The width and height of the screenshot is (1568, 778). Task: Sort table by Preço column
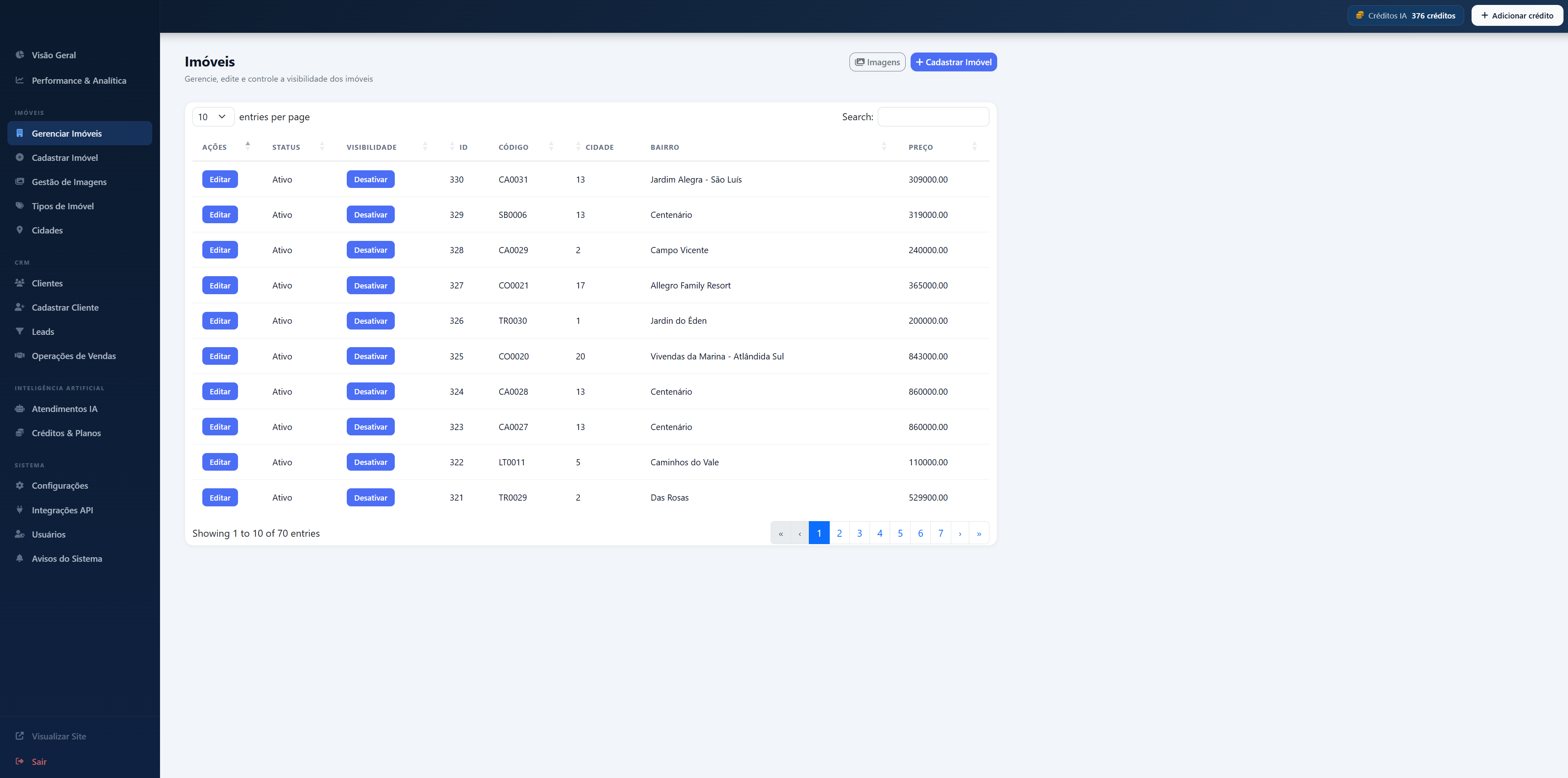tap(920, 147)
